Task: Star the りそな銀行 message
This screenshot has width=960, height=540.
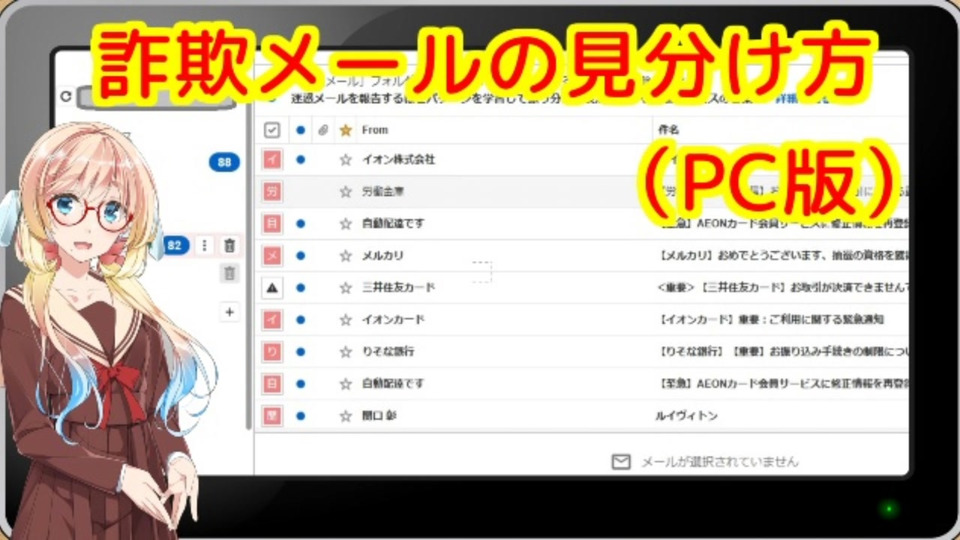Action: 345,351
